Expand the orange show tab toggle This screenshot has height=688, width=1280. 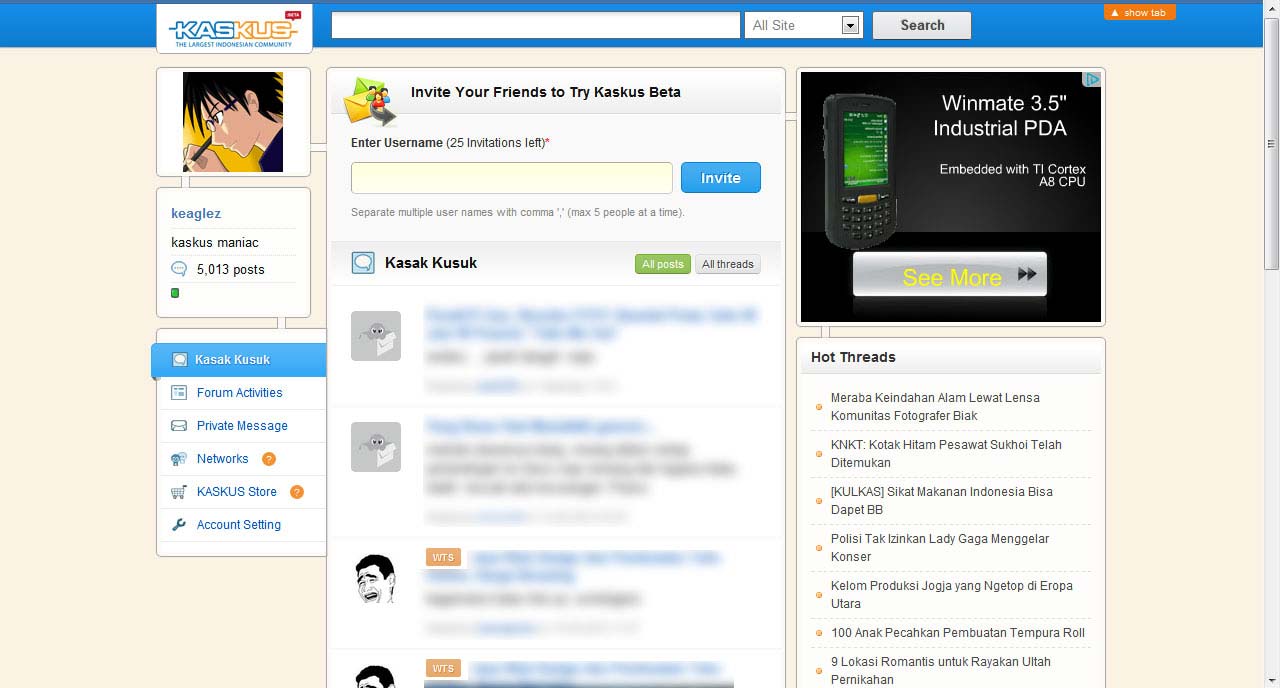point(1139,13)
